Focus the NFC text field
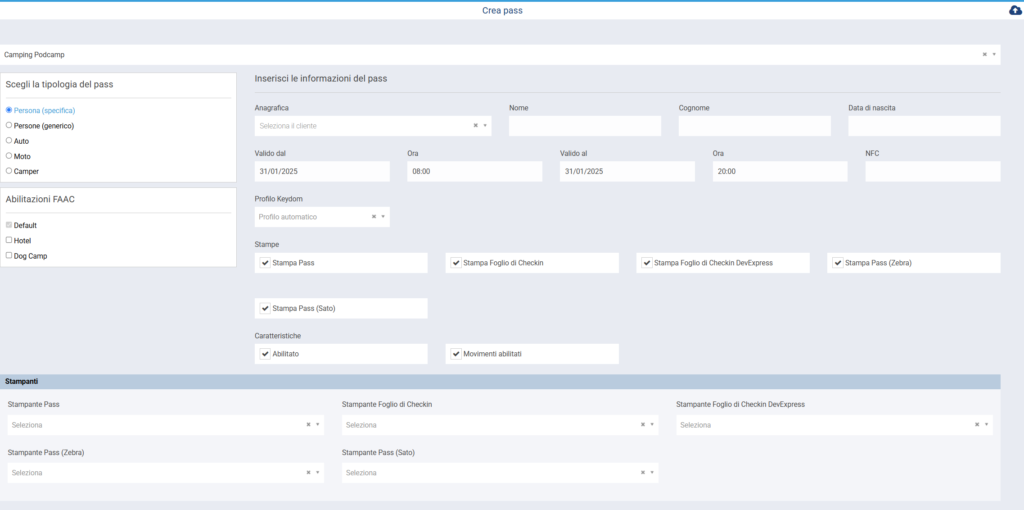Viewport: 1024px width, 510px height. pos(932,171)
